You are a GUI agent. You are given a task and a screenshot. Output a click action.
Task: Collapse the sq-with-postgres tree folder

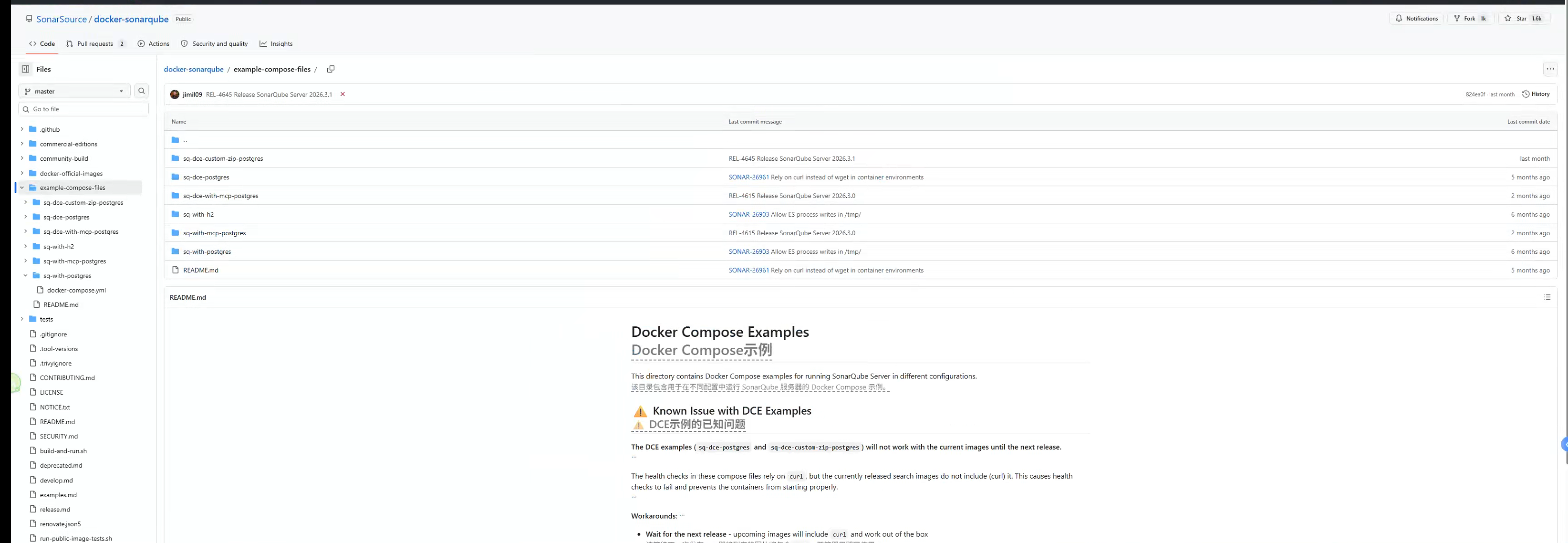coord(26,275)
